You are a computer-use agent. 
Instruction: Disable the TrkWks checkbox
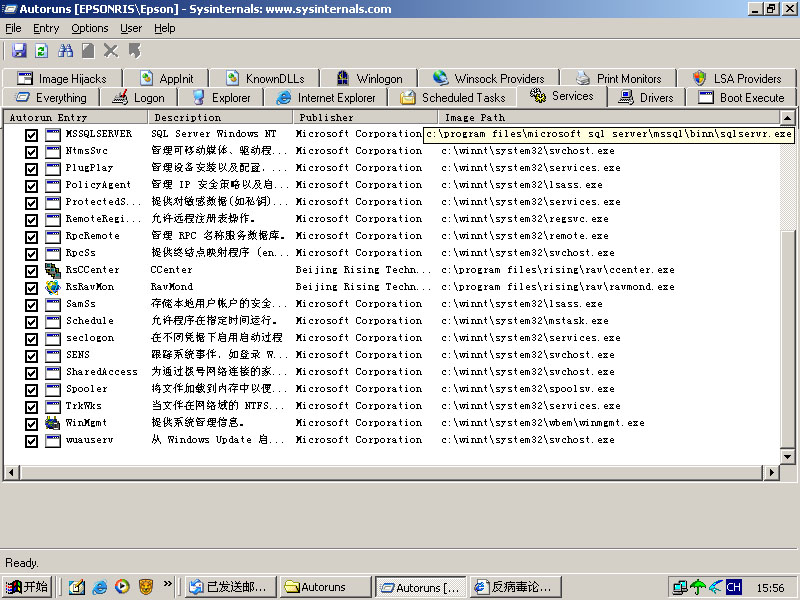pyautogui.click(x=32, y=407)
